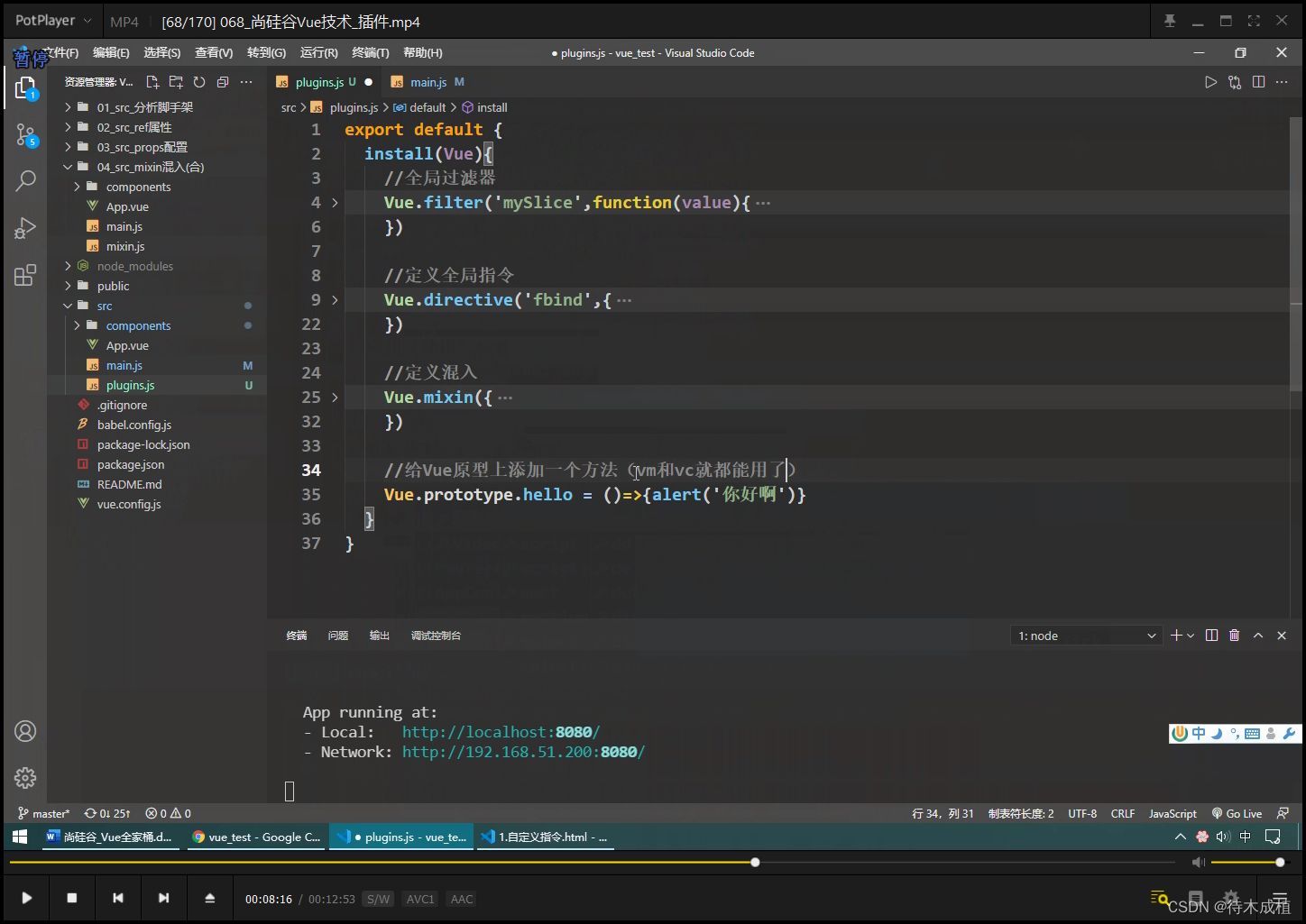Image resolution: width=1306 pixels, height=924 pixels.
Task: Expand folded code at line 4
Action: (x=335, y=203)
